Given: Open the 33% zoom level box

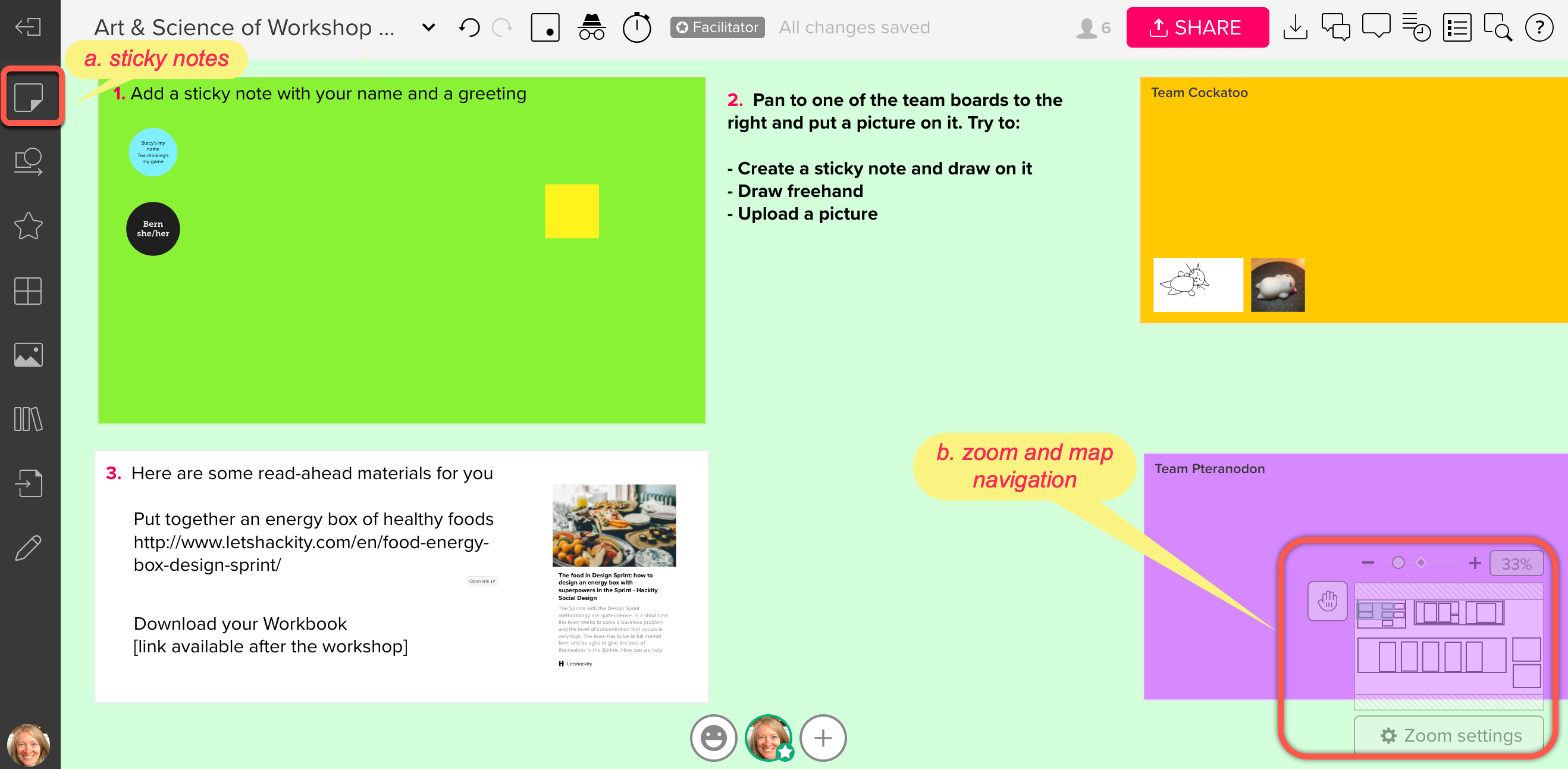Looking at the screenshot, I should (1516, 564).
